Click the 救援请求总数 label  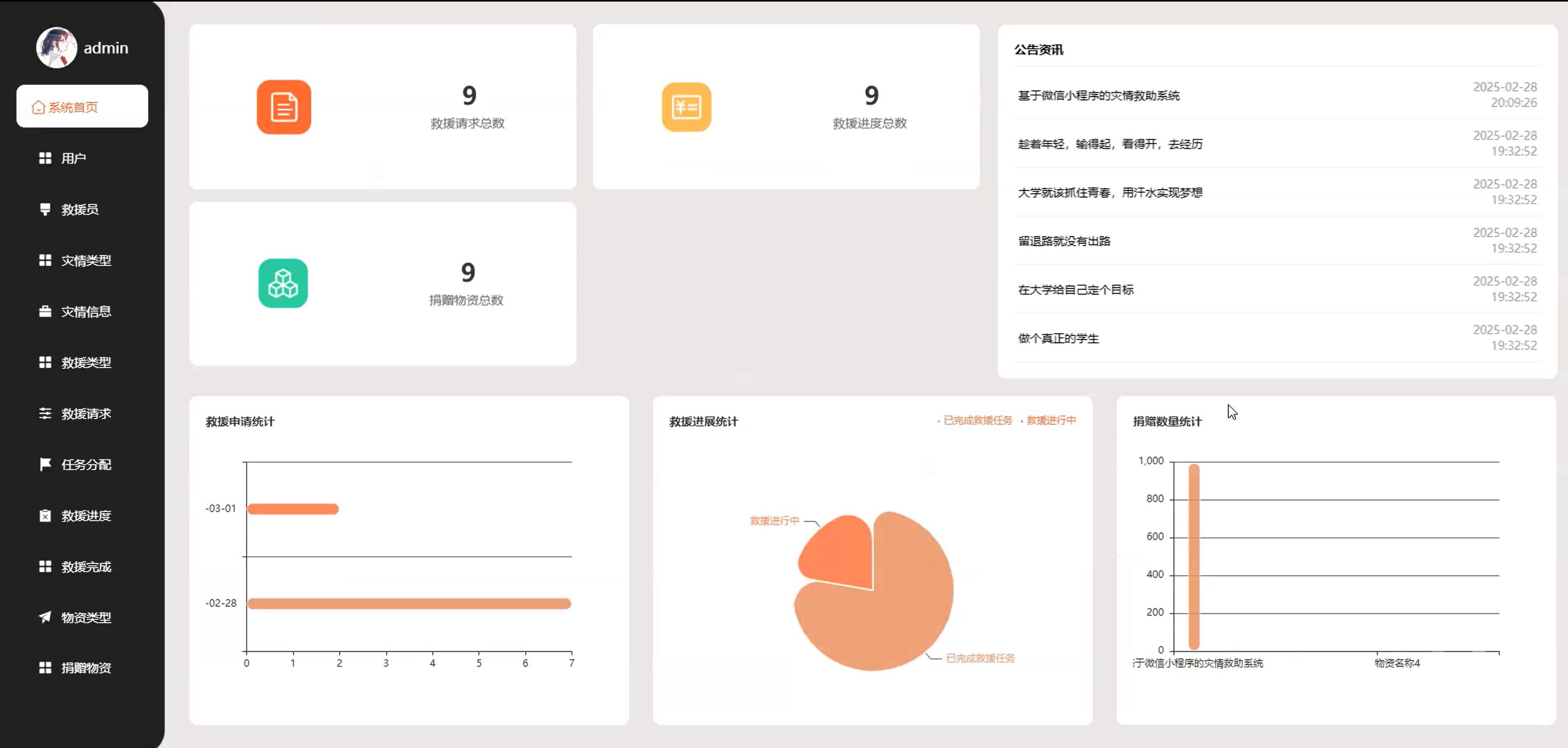(x=467, y=123)
